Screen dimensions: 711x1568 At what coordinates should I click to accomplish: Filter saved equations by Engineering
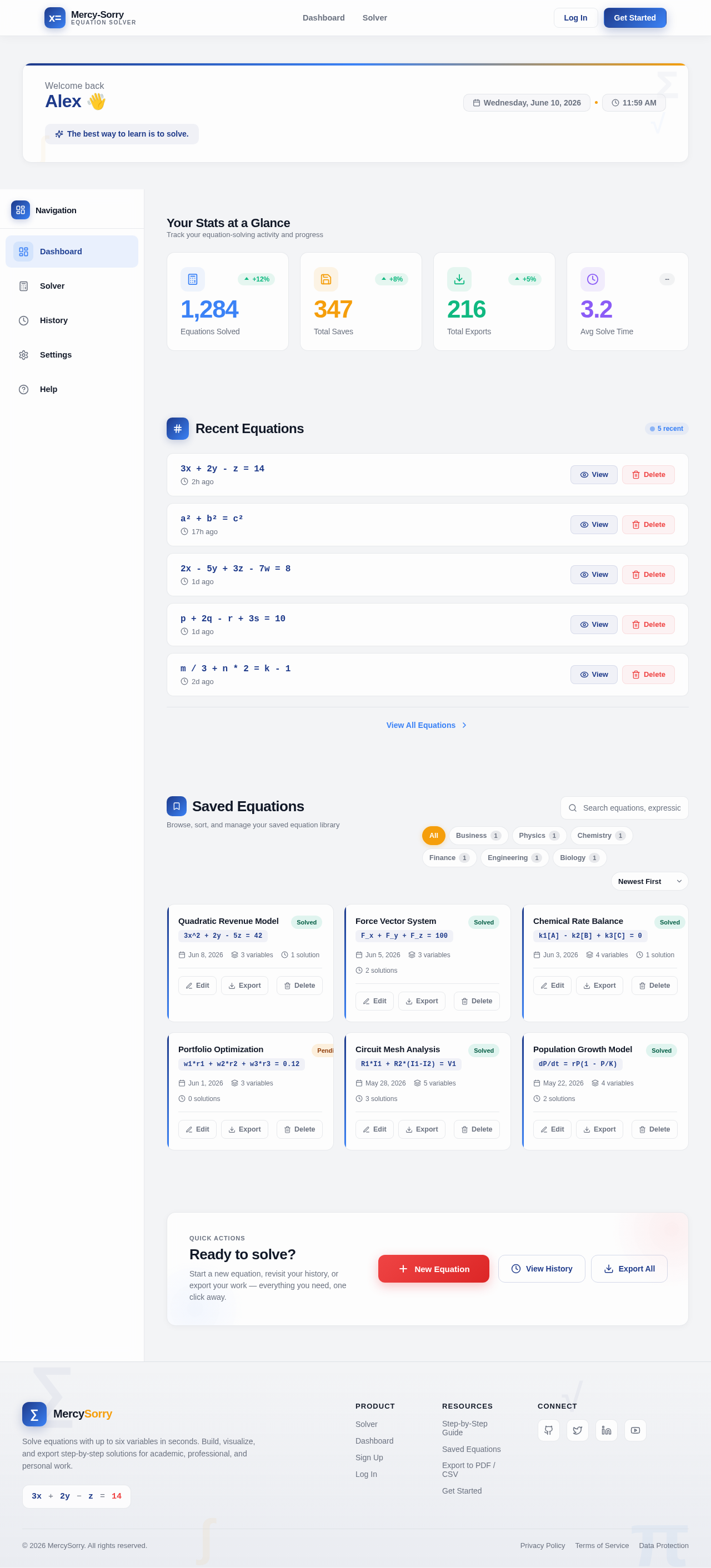514,858
